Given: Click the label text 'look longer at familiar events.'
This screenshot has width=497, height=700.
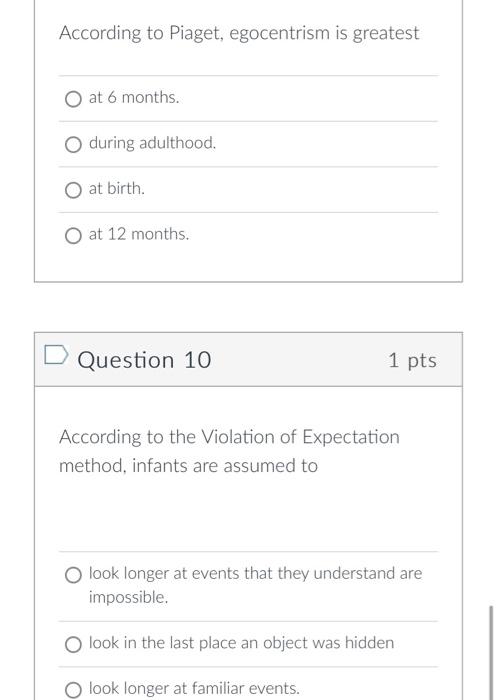Looking at the screenshot, I should click(x=194, y=688).
